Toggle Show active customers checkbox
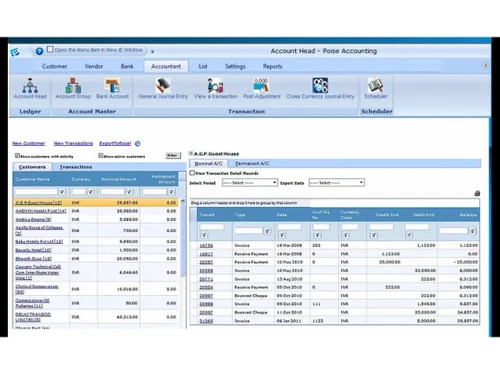Viewport: 500px width, 375px height. coord(101,156)
